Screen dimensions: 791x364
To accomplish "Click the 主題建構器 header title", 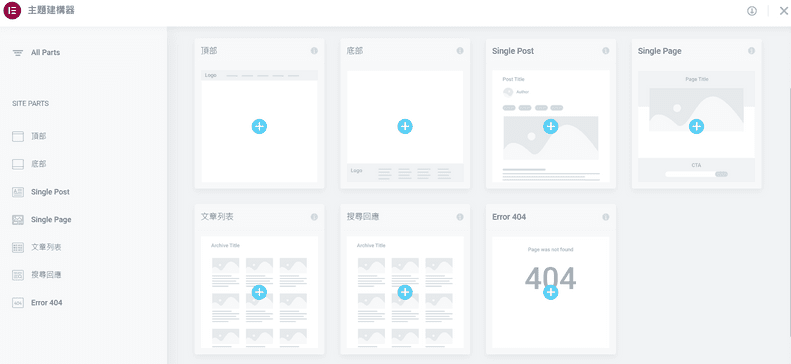I will pyautogui.click(x=51, y=10).
